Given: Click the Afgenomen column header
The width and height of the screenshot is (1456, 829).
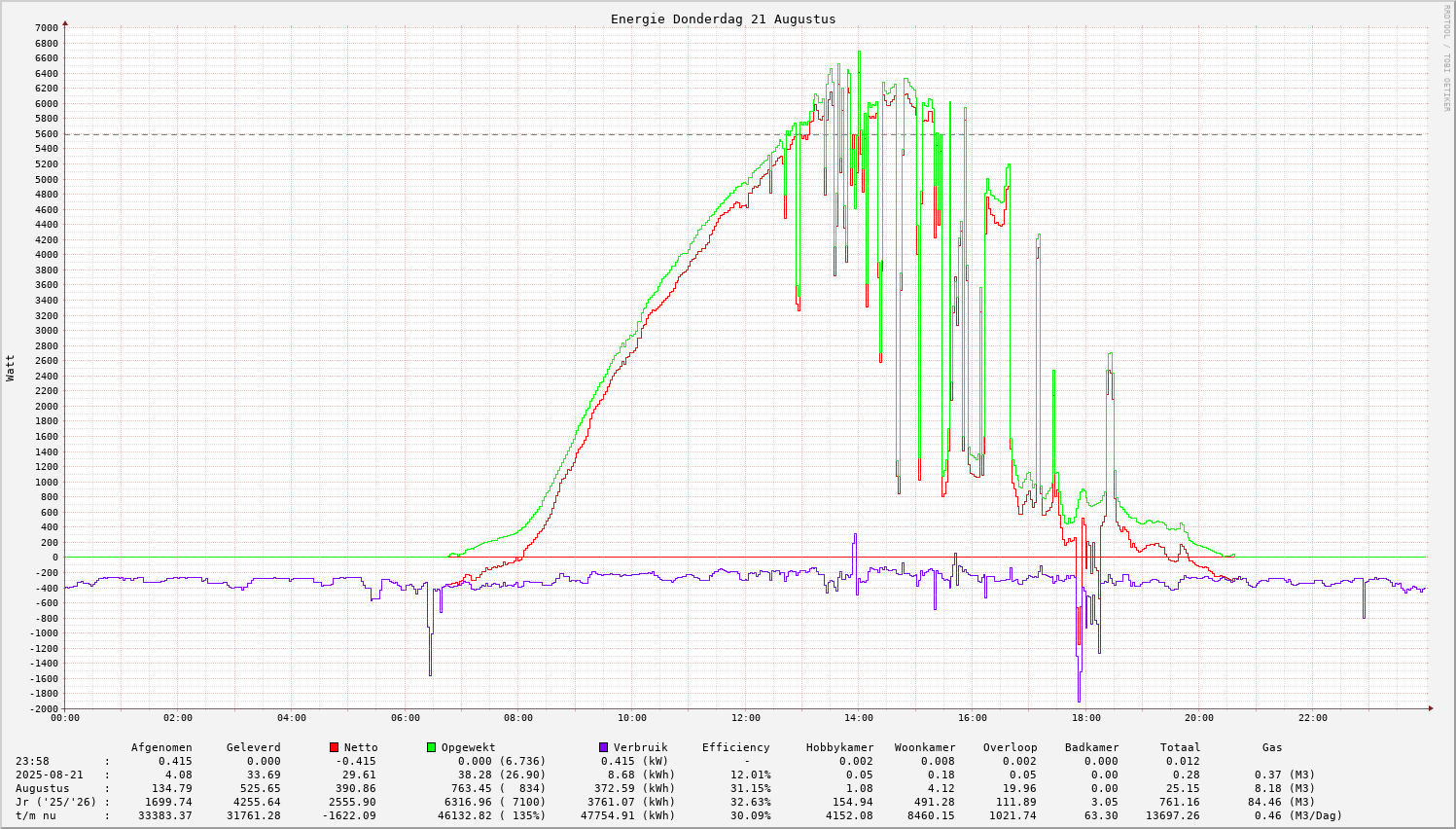Looking at the screenshot, I should pos(161,747).
